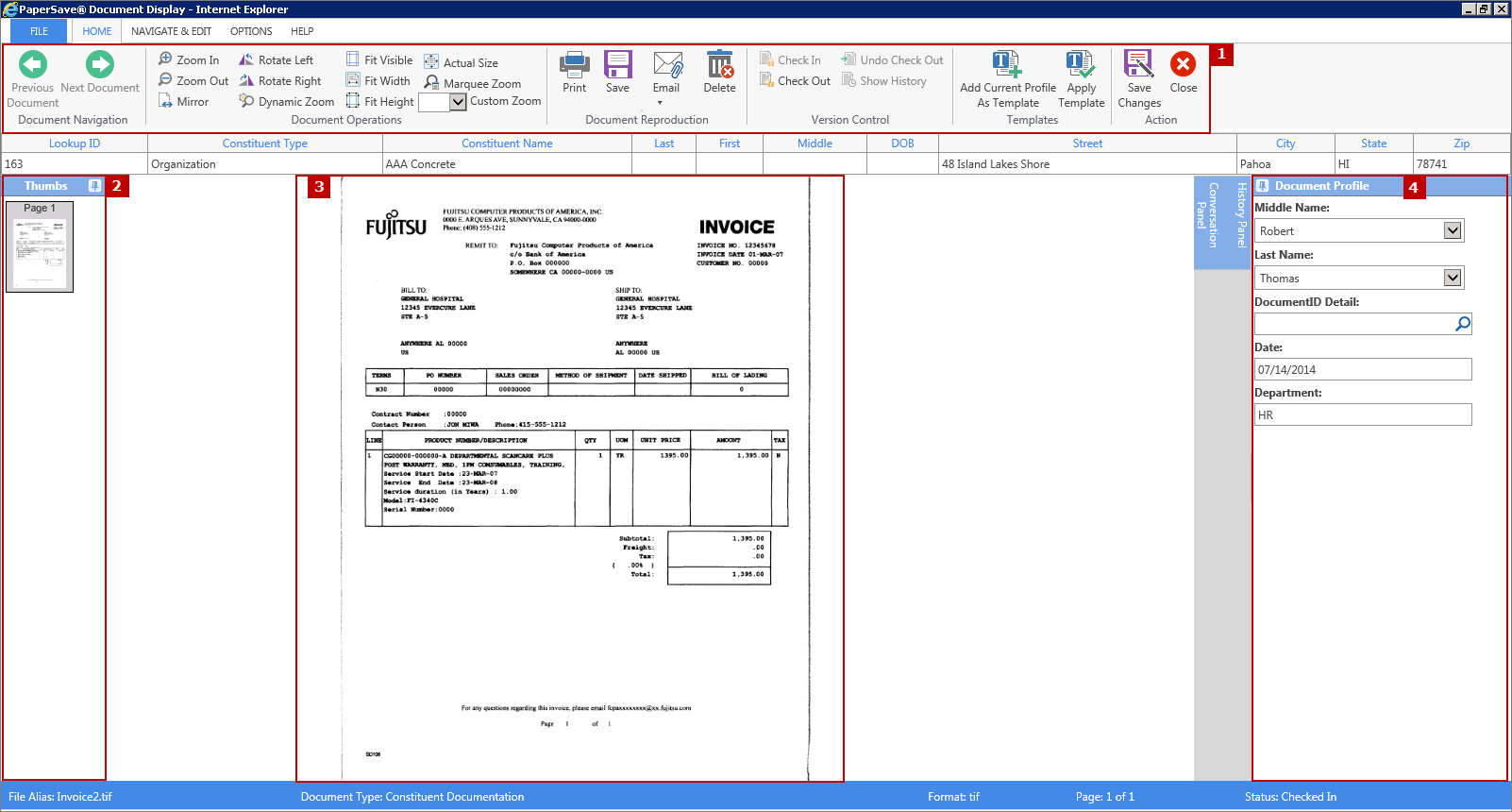This screenshot has width=1512, height=812.
Task: Pin the Document Profile panel
Action: click(1263, 186)
